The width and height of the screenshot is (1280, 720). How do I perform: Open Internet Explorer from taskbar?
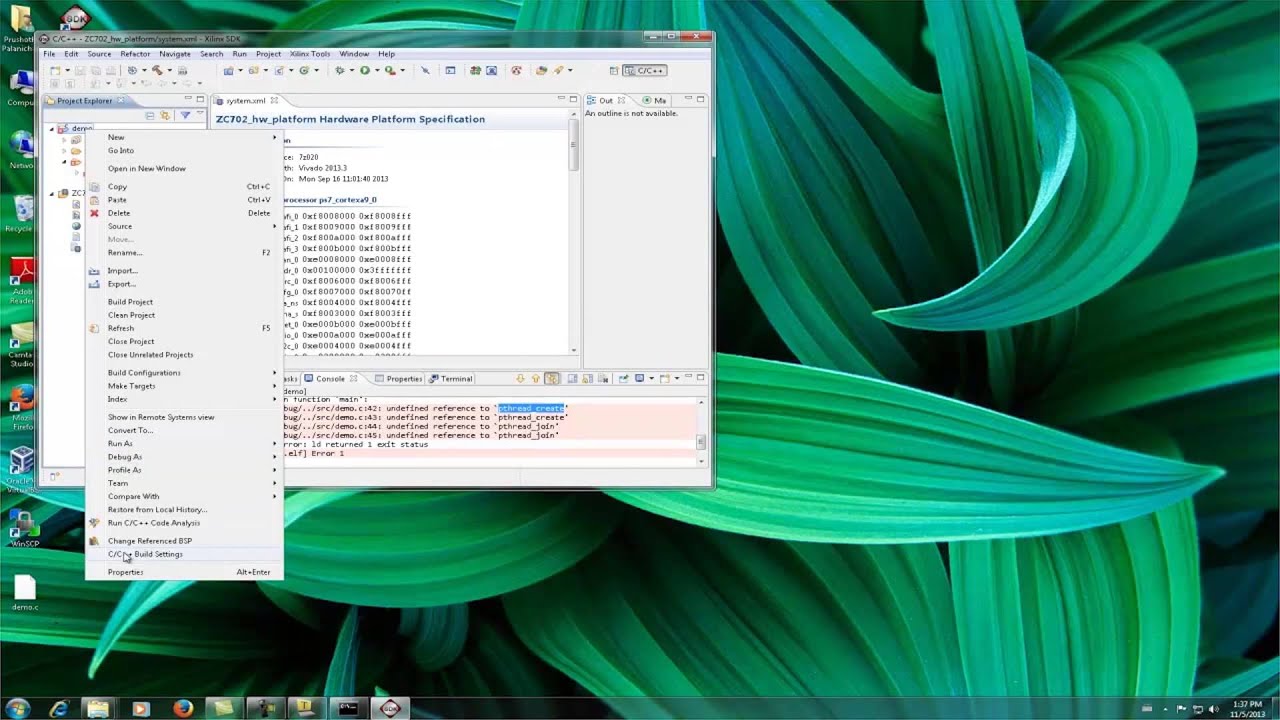(x=59, y=708)
